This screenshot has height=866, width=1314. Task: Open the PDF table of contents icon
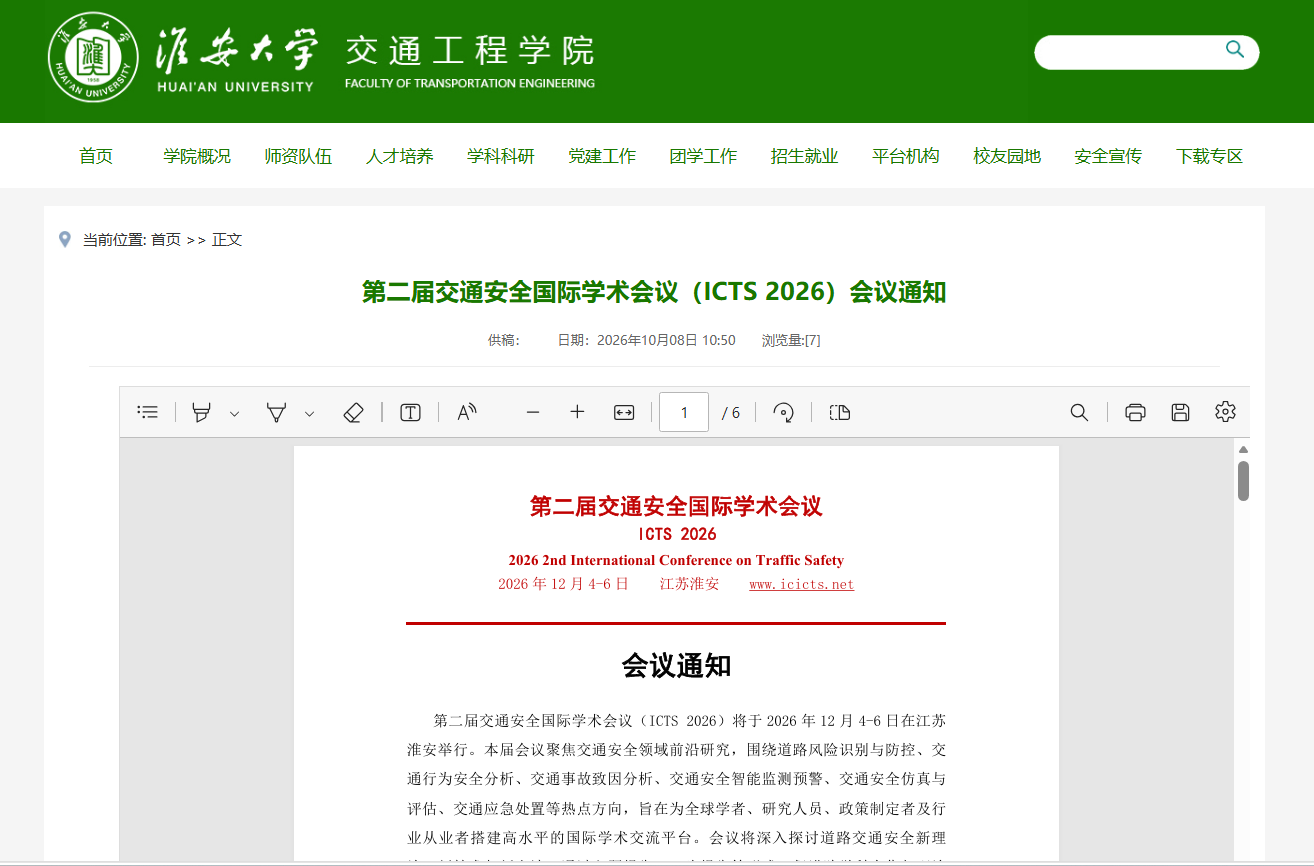(x=148, y=412)
